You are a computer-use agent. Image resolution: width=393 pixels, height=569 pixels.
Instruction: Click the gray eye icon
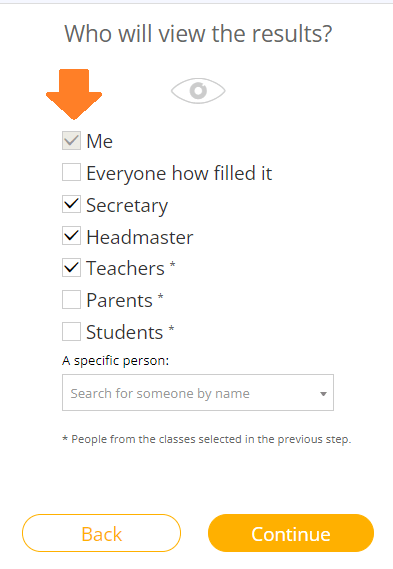pos(198,91)
